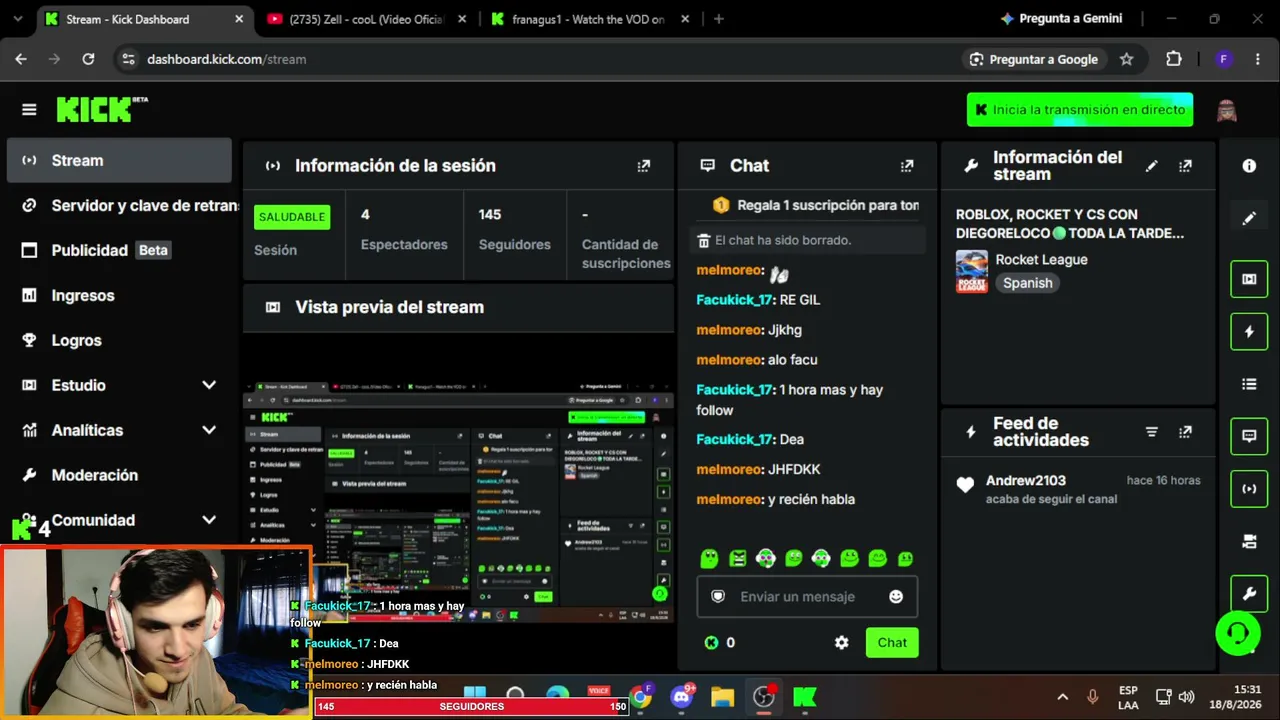
Task: Pop out the Información de la sesión panel
Action: point(644,166)
